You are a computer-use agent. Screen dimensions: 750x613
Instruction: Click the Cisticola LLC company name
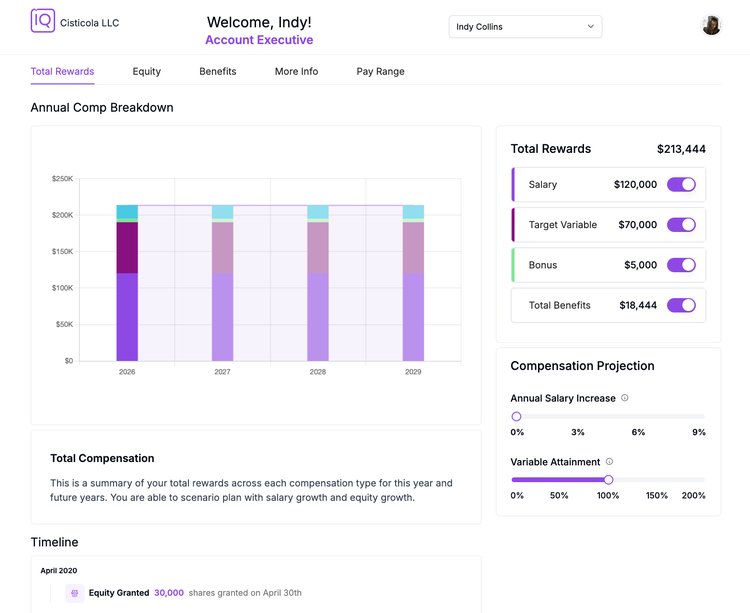89,23
